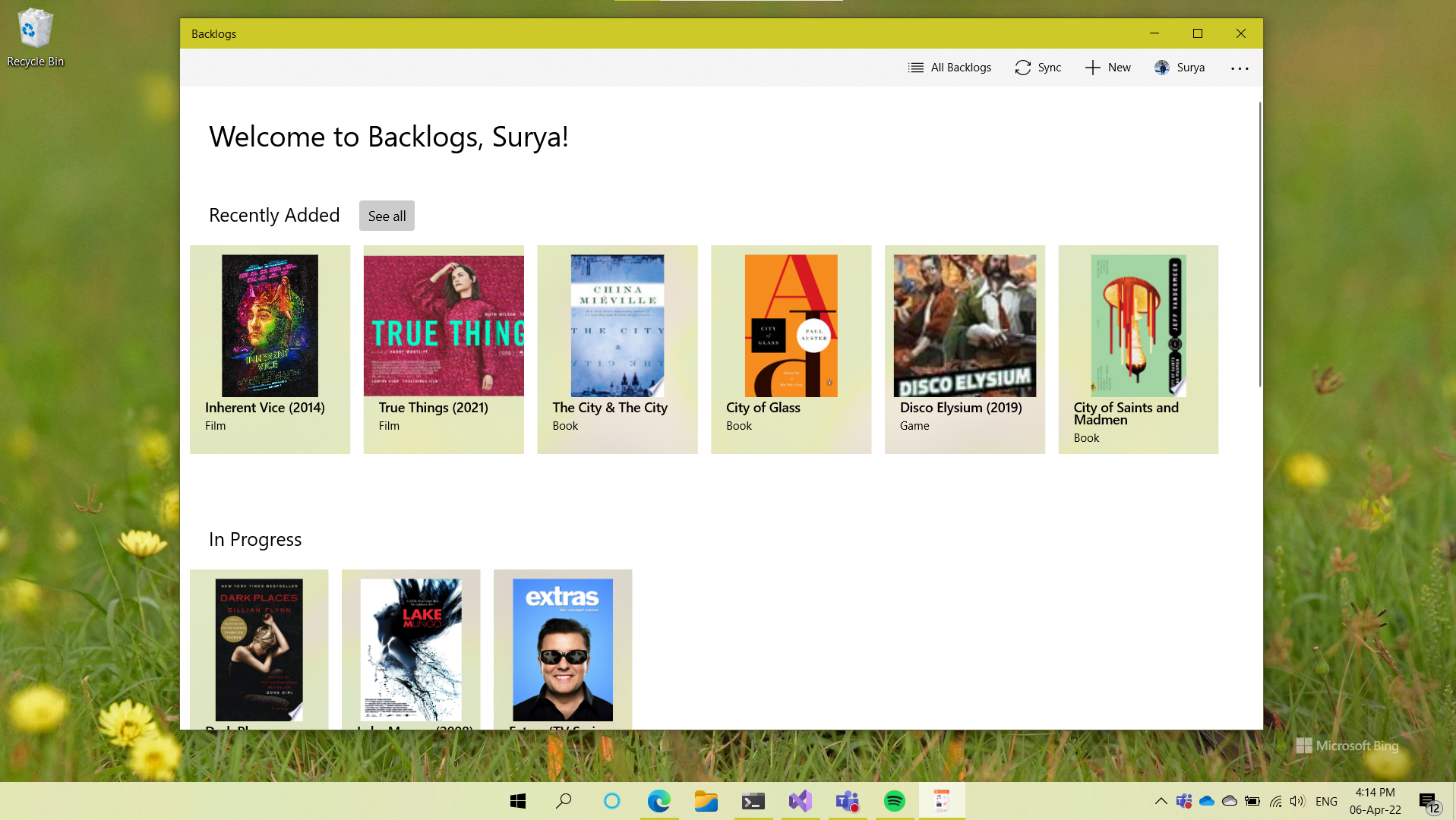
Task: Open Spotify from the taskbar
Action: 895,801
